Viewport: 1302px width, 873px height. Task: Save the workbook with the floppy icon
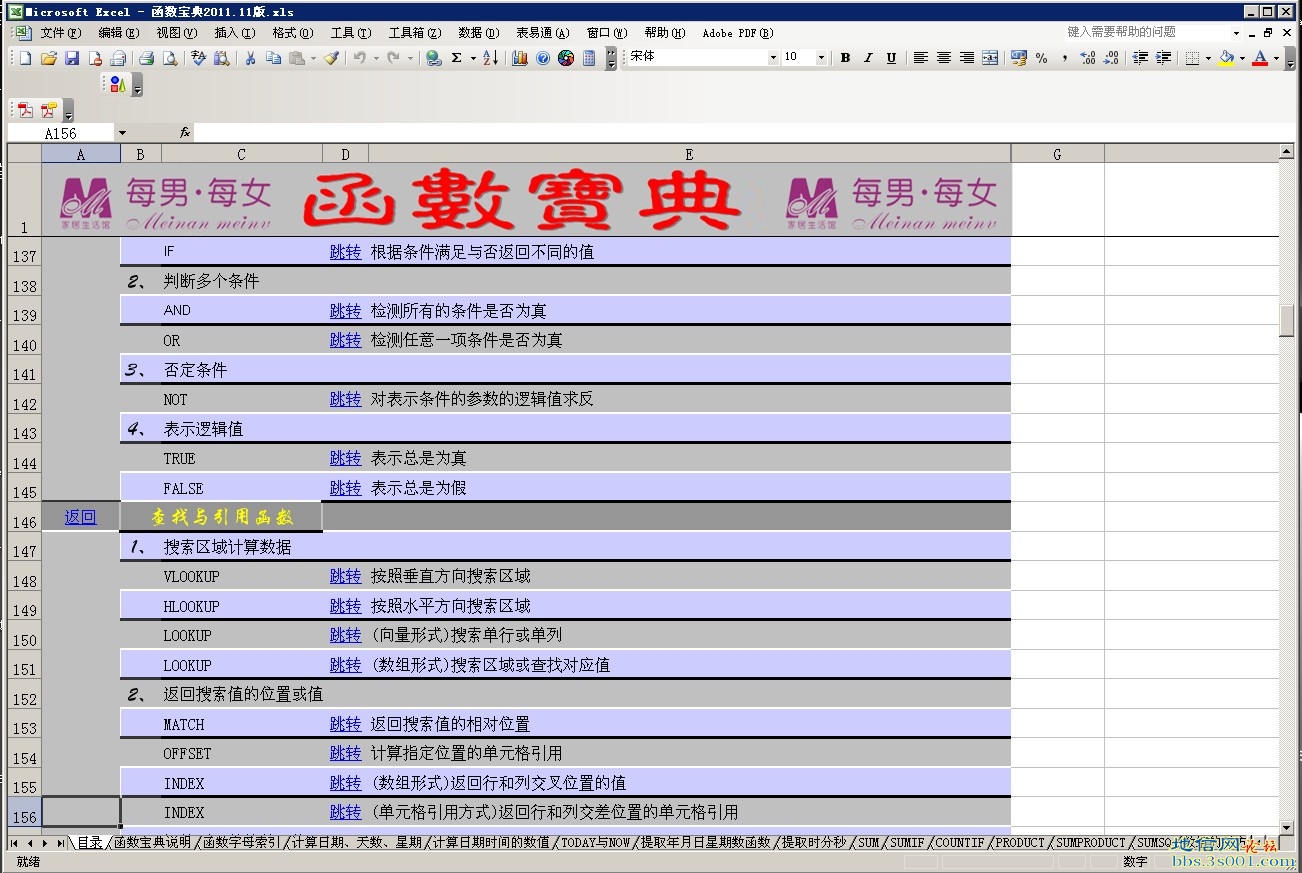click(x=72, y=58)
